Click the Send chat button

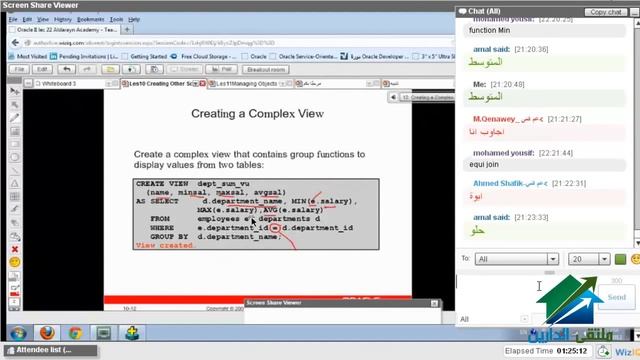click(616, 298)
